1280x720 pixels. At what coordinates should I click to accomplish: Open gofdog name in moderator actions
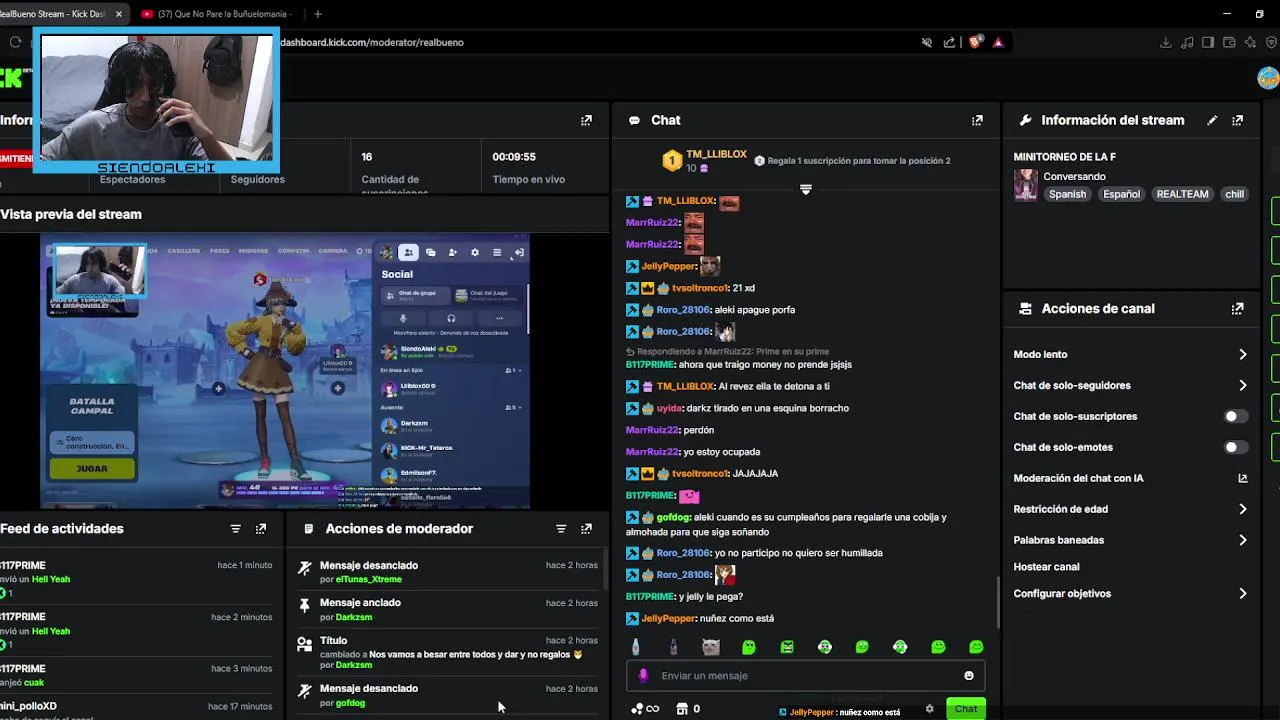[x=350, y=703]
